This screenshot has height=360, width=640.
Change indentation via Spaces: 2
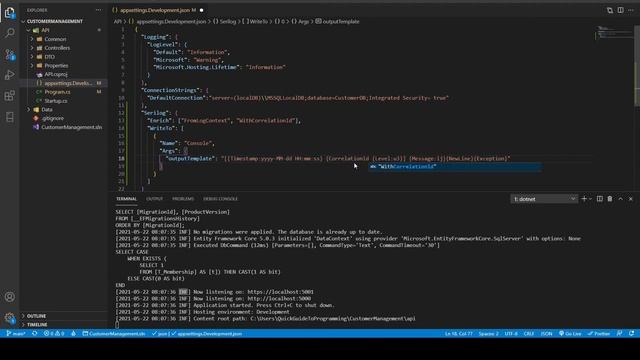click(x=488, y=333)
